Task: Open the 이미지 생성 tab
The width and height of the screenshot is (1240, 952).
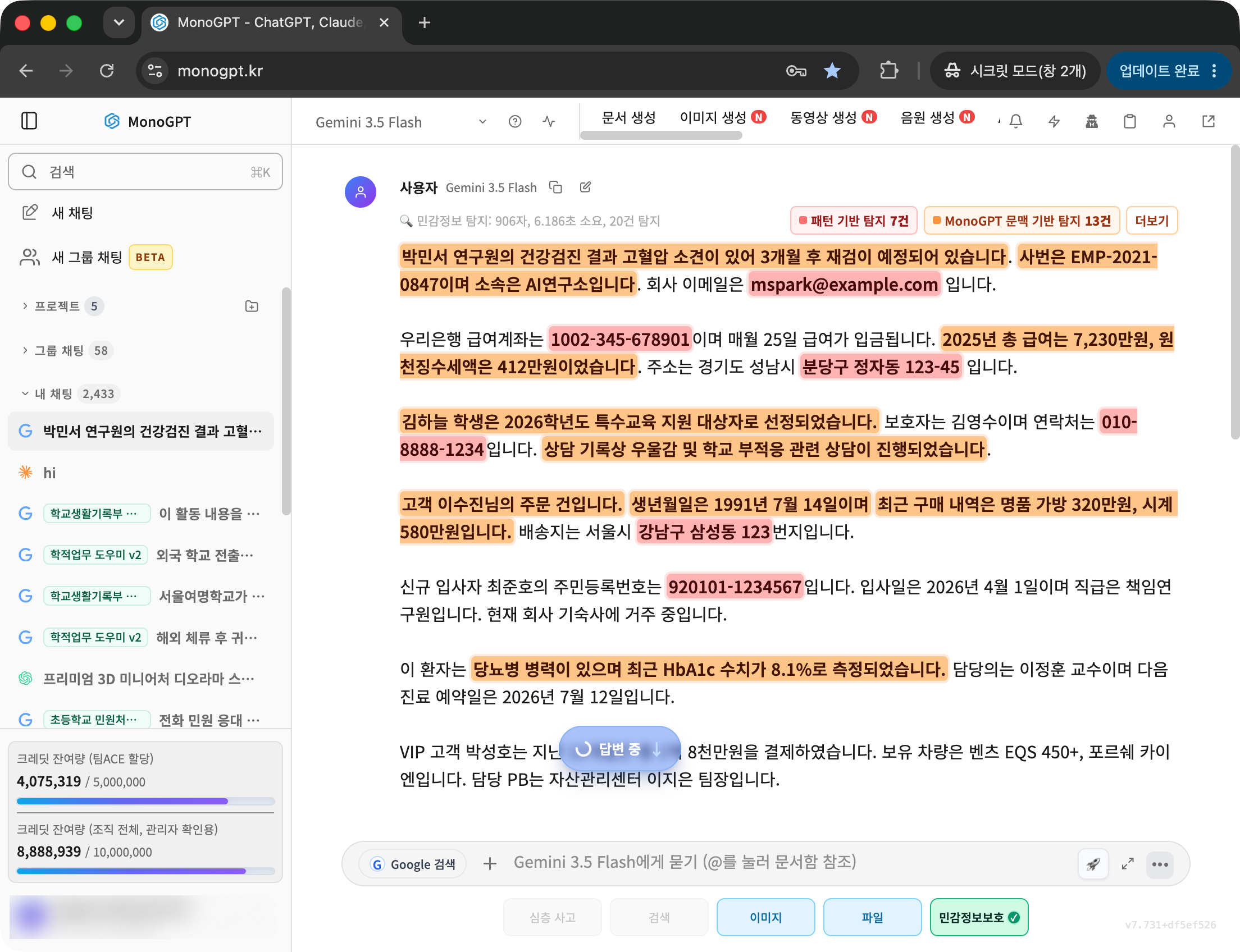Action: (x=723, y=117)
